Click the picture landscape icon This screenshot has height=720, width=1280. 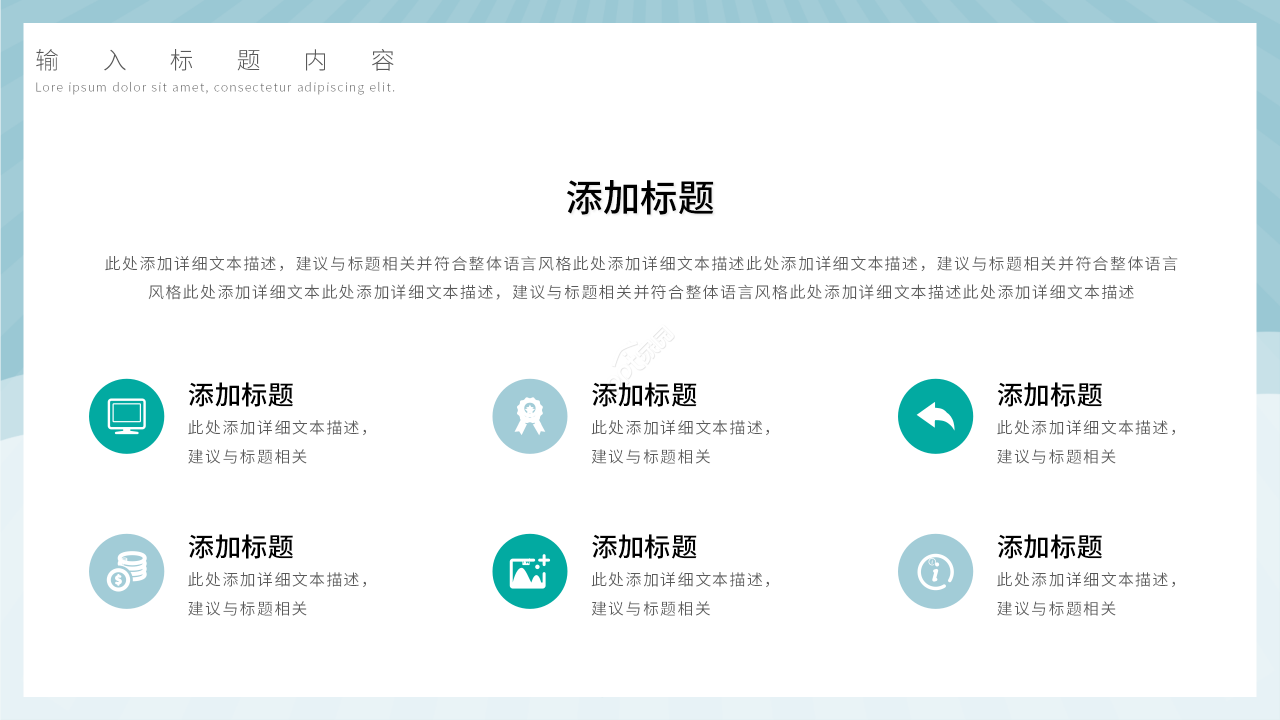click(530, 571)
